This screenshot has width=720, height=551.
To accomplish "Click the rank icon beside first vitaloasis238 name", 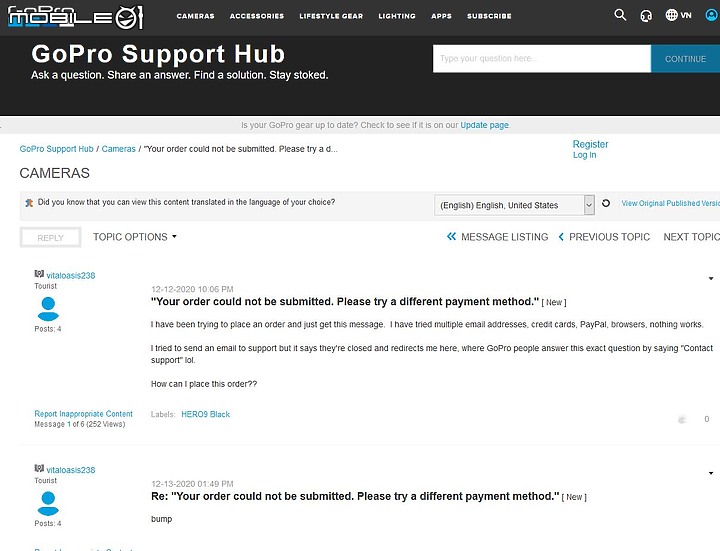I will click(39, 274).
